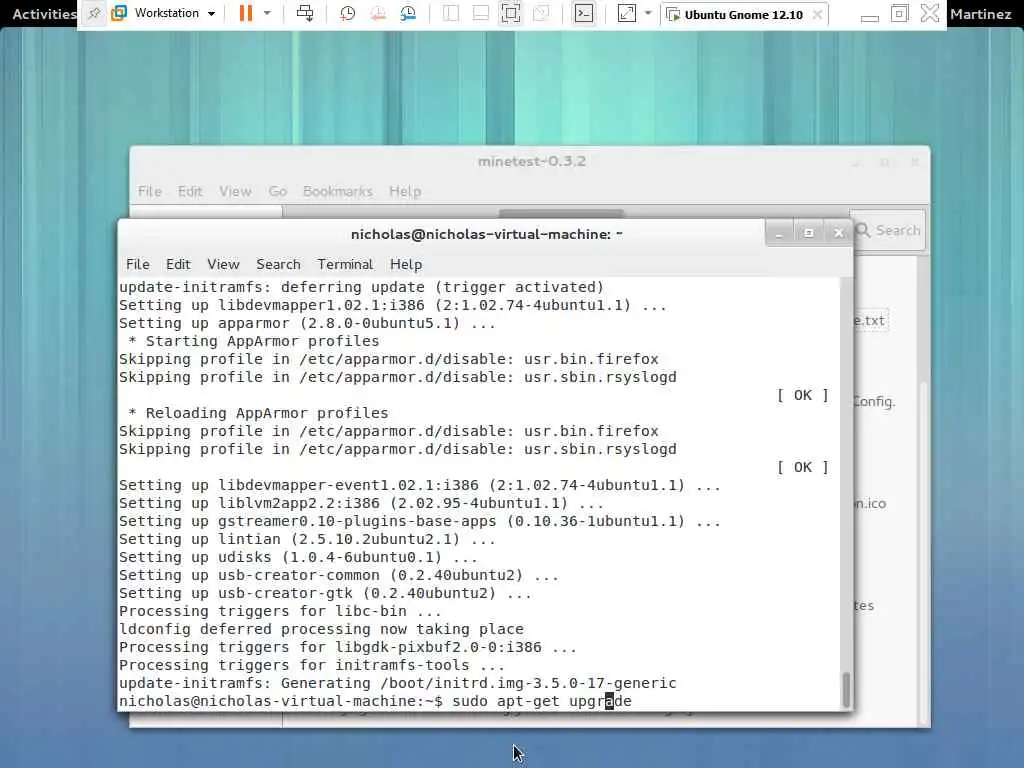Expand the power options dropdown arrow
The image size is (1024, 768).
tap(267, 13)
